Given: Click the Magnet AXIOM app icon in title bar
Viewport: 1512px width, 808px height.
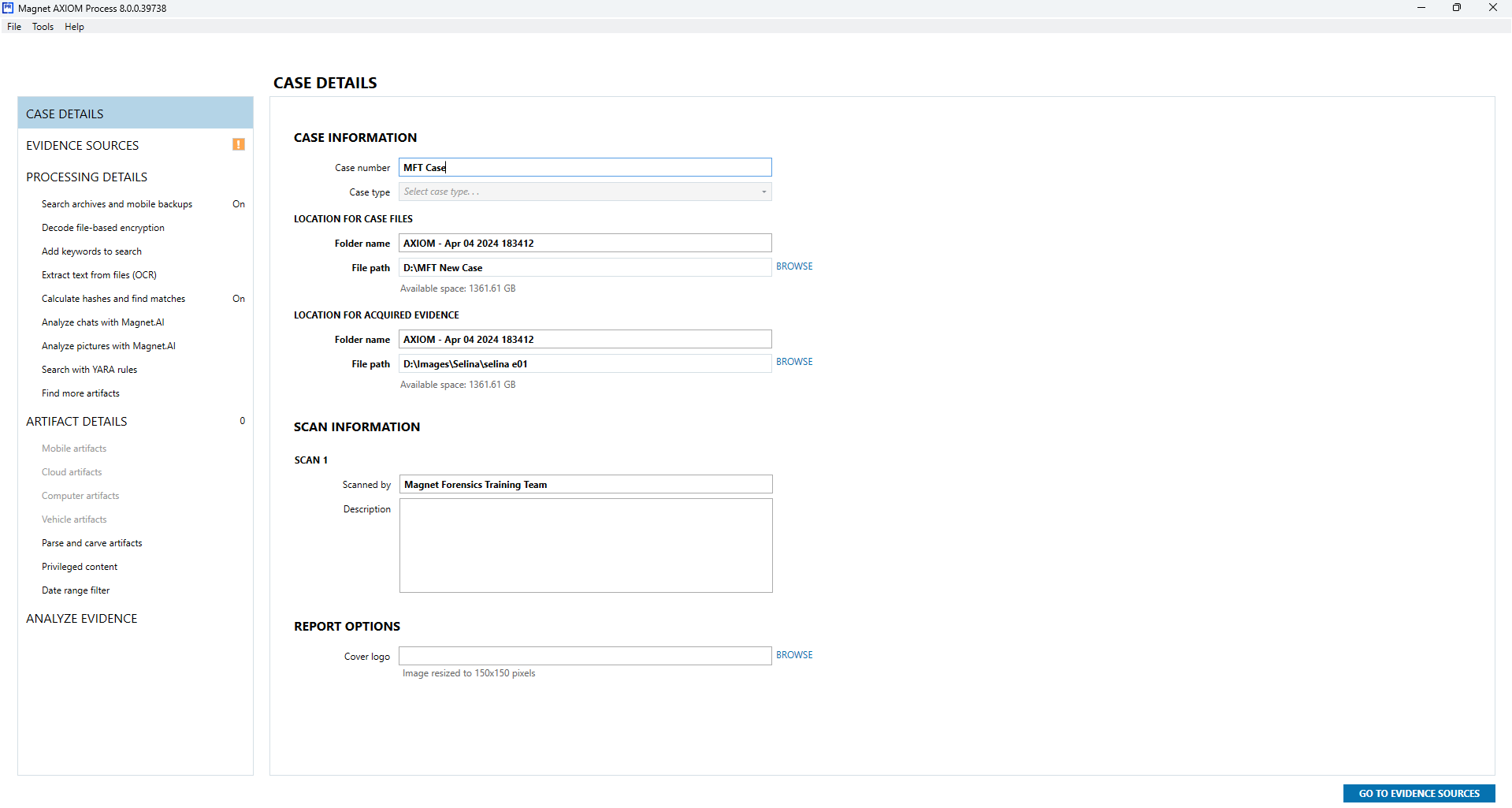Looking at the screenshot, I should (x=8, y=8).
